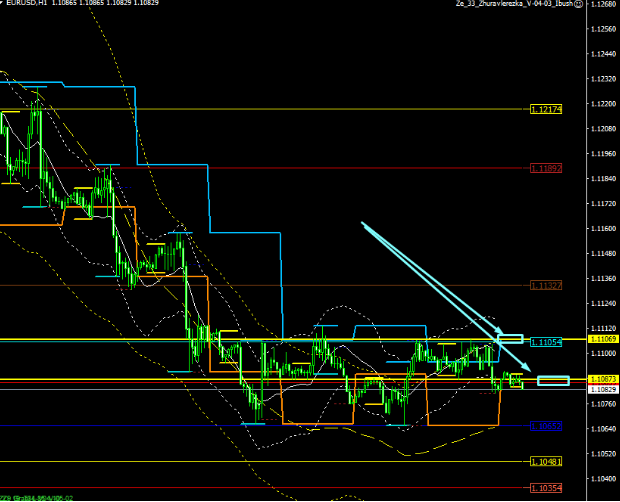Click the start point of the cyan arrows
The height and width of the screenshot is (502, 620).
(362, 223)
